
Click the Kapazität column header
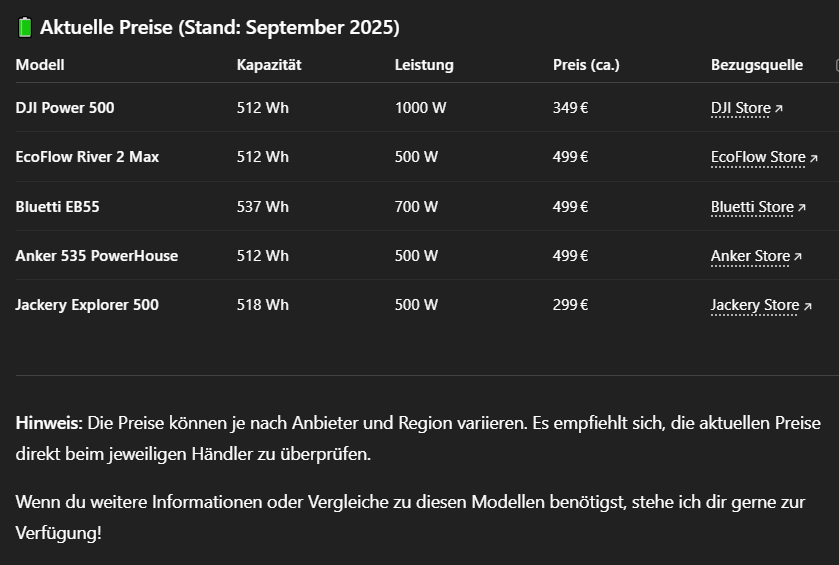click(269, 65)
